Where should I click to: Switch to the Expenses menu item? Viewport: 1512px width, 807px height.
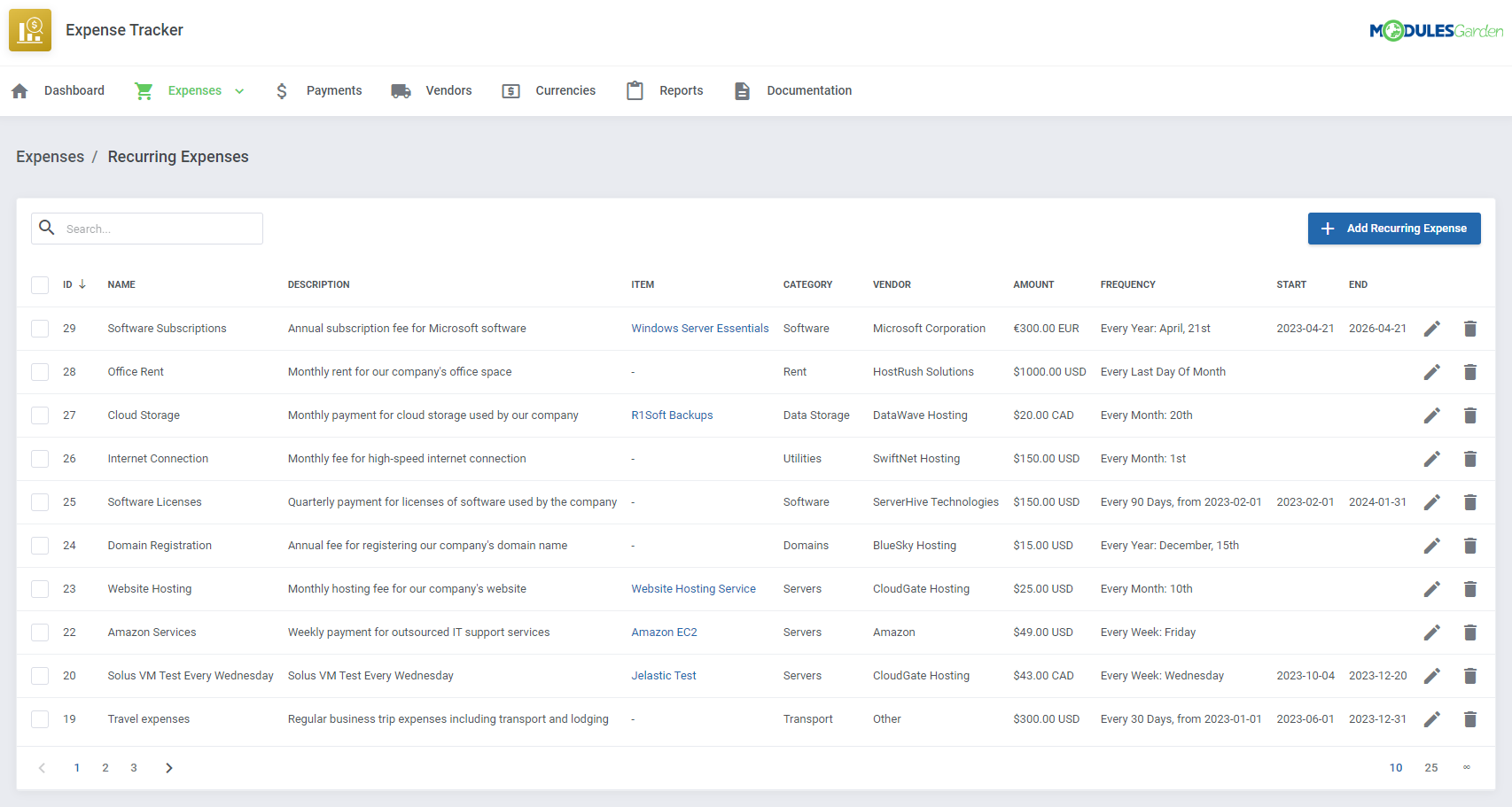pyautogui.click(x=196, y=90)
